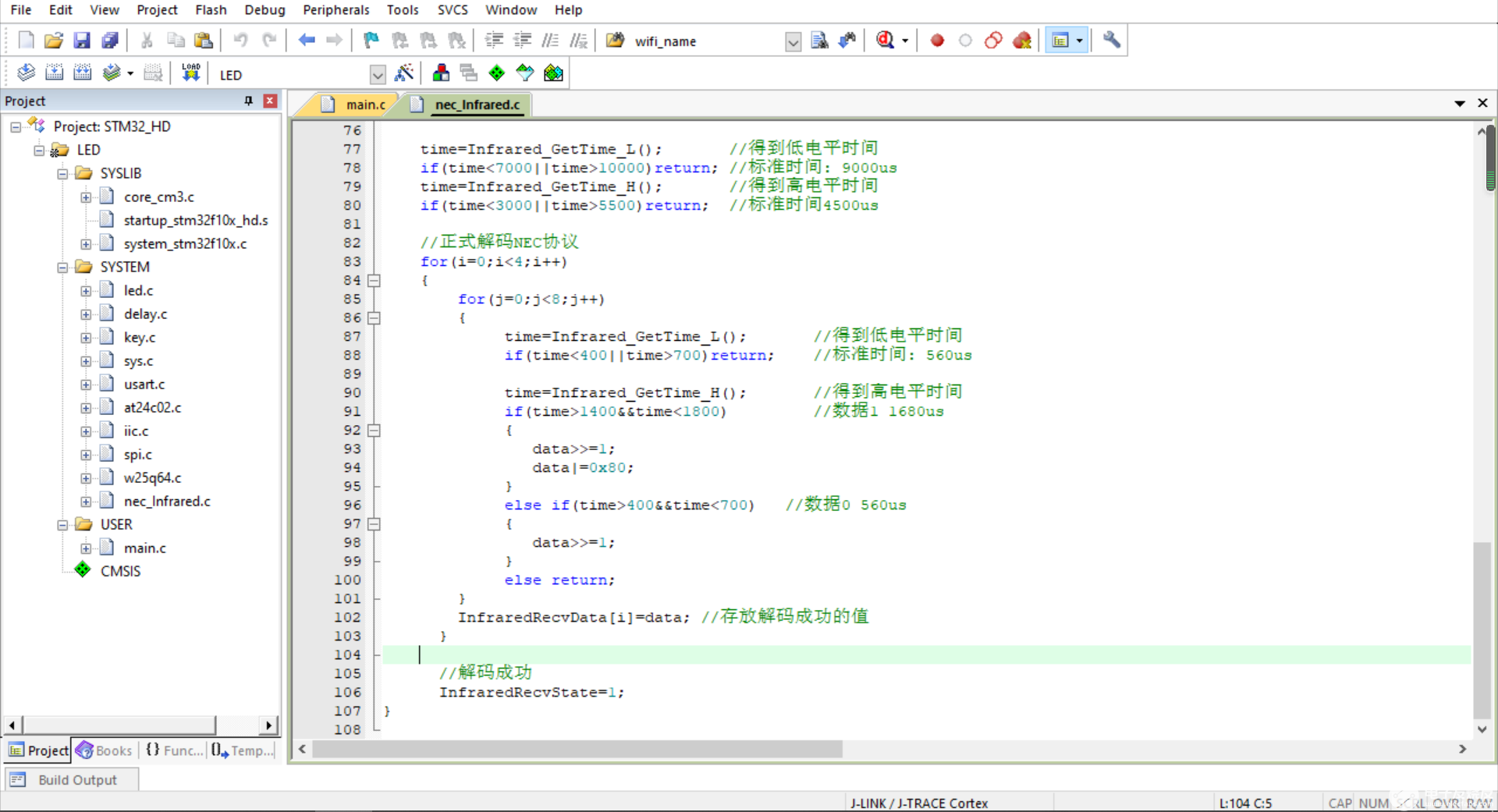Open the LED target selection dropdown

[378, 75]
